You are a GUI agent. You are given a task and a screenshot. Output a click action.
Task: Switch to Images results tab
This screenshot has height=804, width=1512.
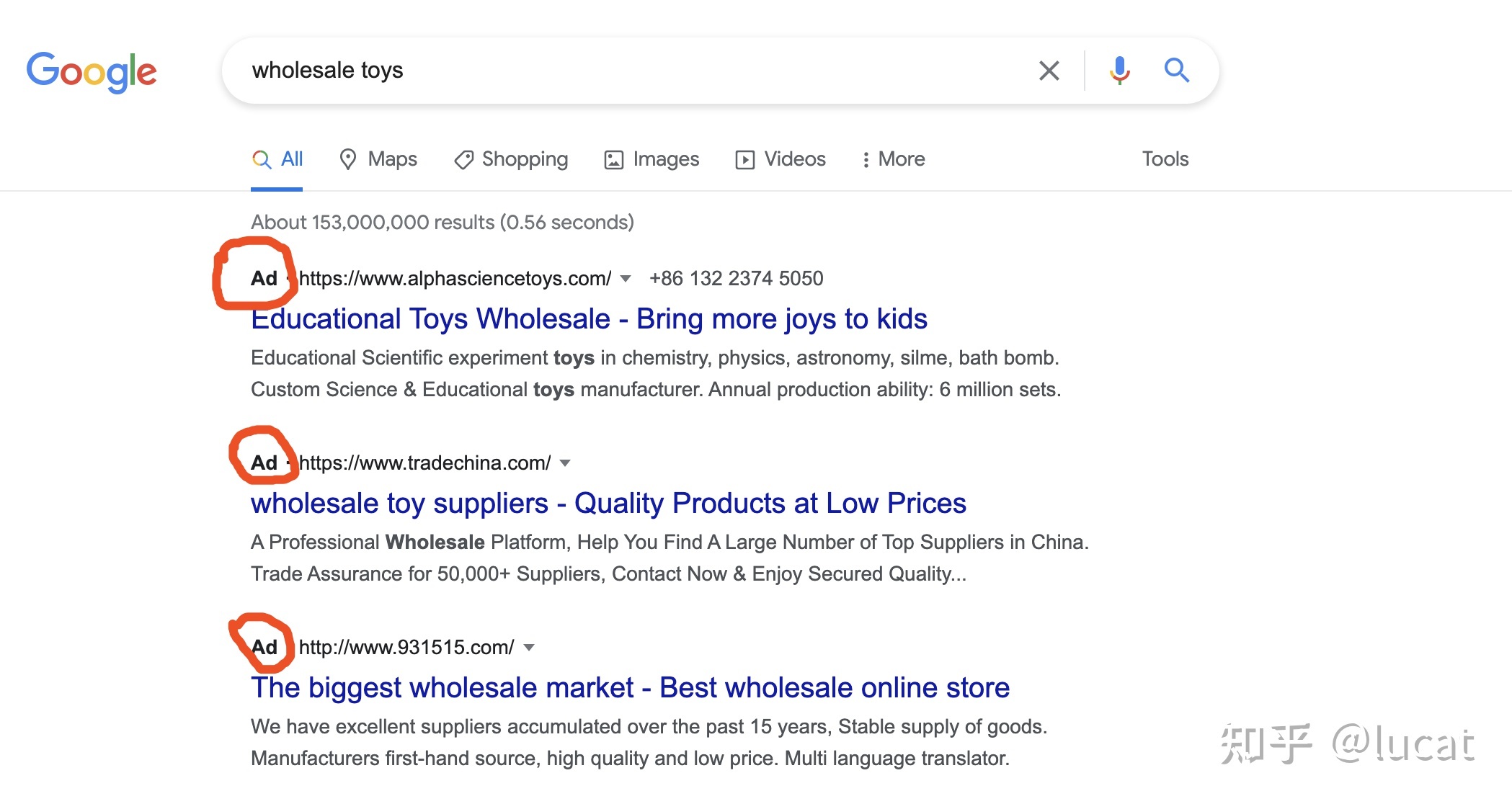coord(652,159)
